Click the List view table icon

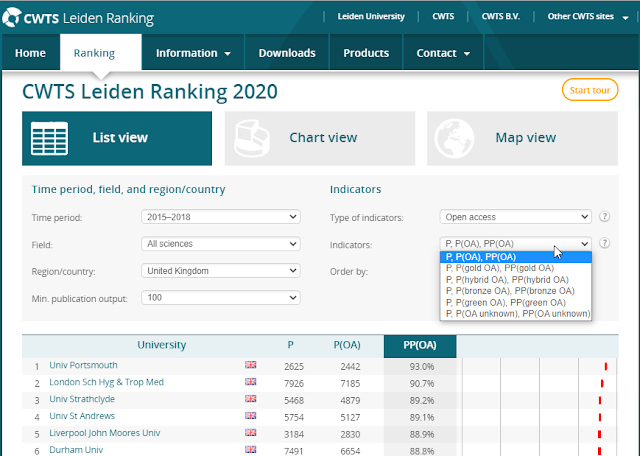tap(49, 138)
